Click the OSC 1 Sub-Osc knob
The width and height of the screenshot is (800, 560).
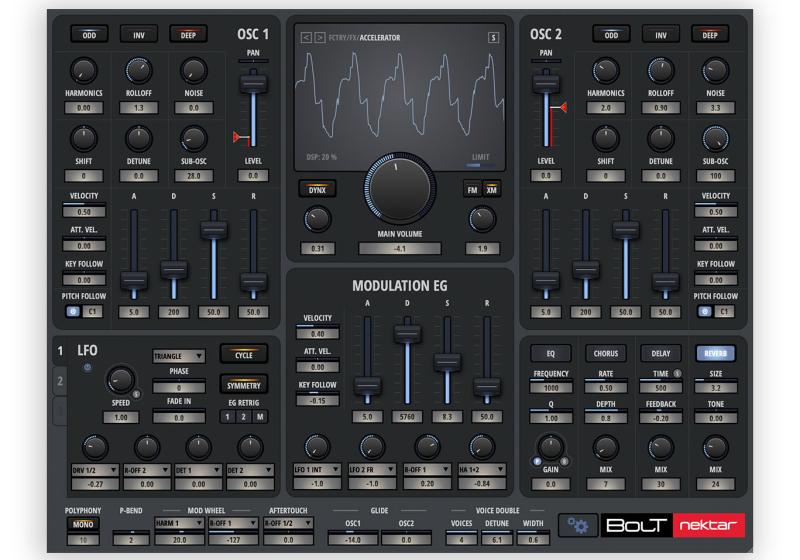pyautogui.click(x=193, y=138)
